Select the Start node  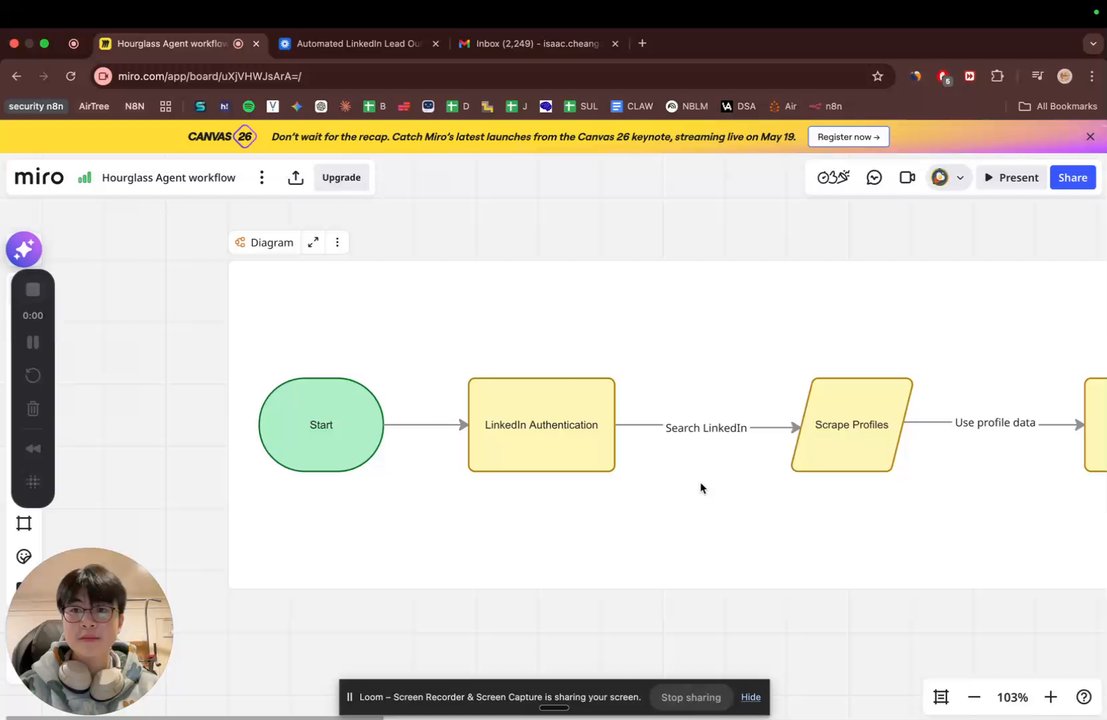pos(321,425)
